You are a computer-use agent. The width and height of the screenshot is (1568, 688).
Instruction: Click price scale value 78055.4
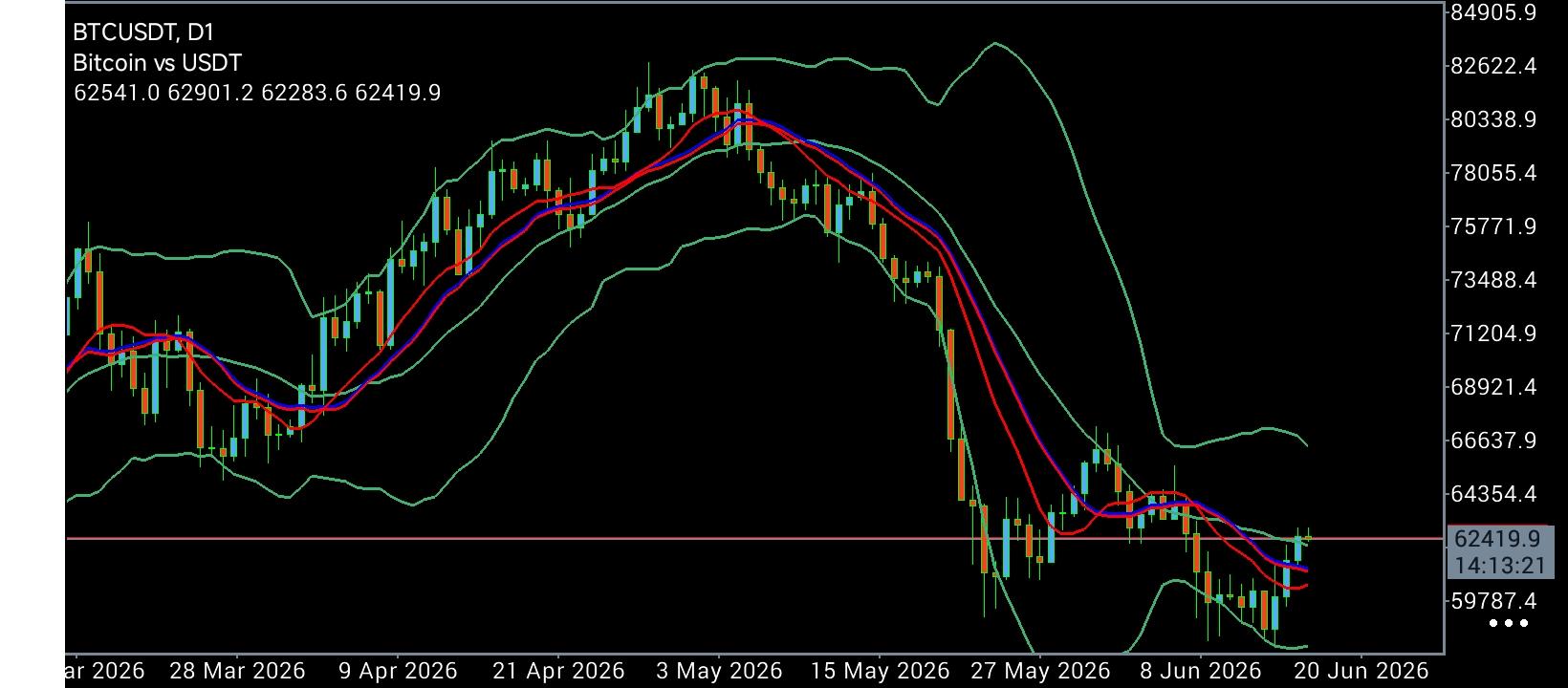(x=1492, y=173)
